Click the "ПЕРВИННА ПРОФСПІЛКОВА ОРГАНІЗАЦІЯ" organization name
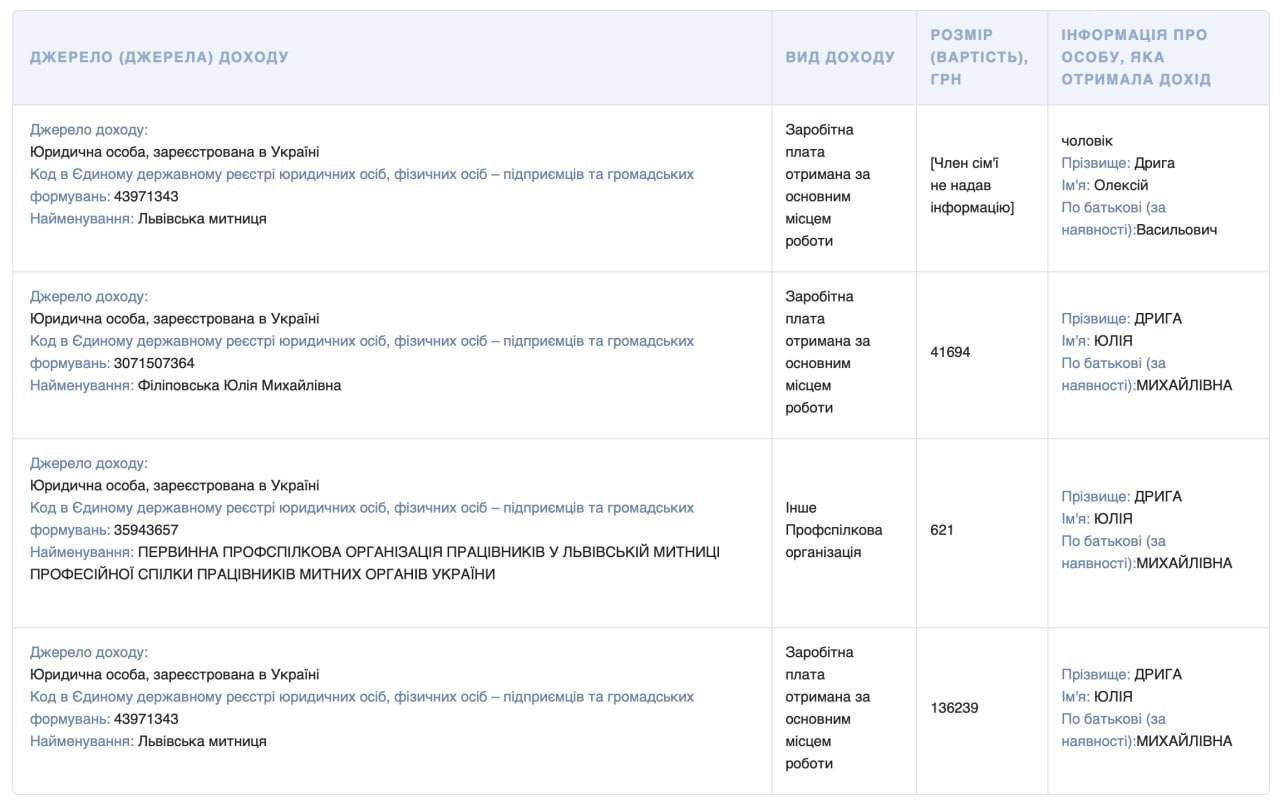Image resolution: width=1280 pixels, height=805 pixels. 428,552
